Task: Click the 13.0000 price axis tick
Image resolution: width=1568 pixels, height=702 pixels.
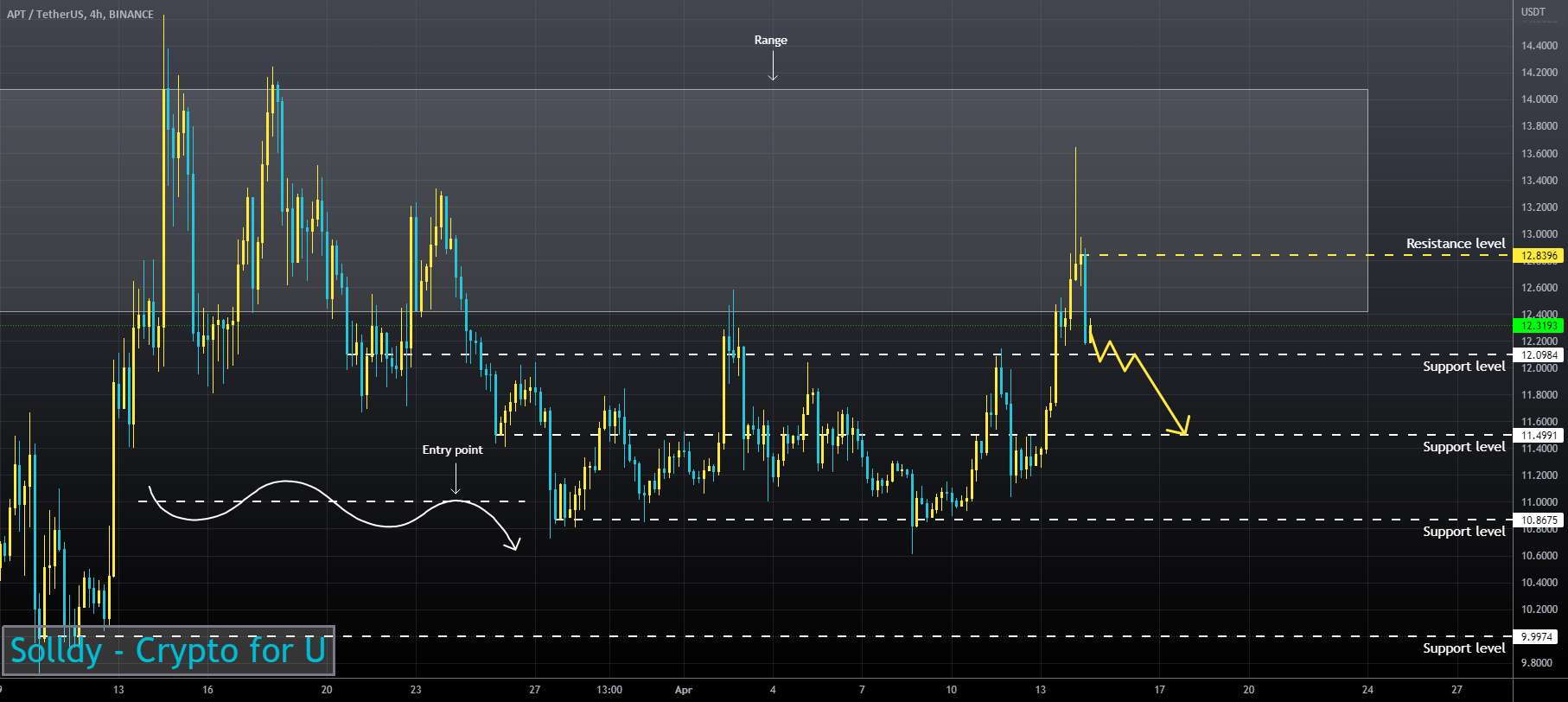Action: [1539, 234]
